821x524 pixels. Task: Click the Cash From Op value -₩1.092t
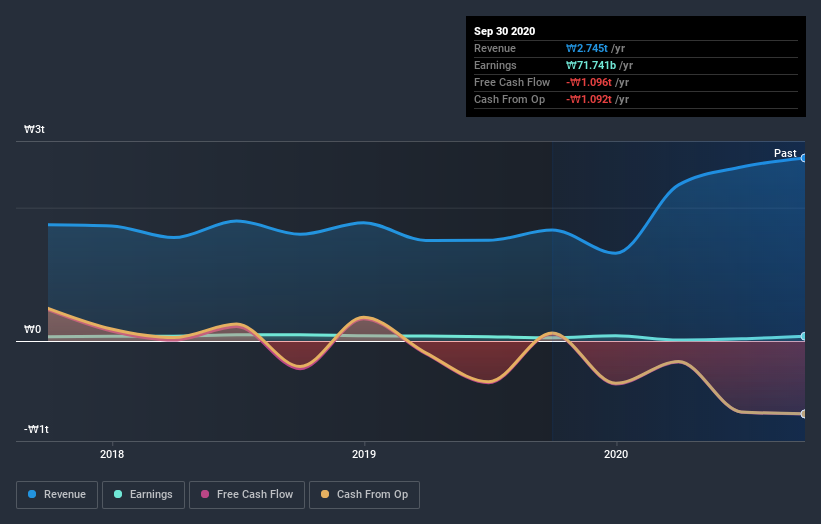click(x=589, y=99)
